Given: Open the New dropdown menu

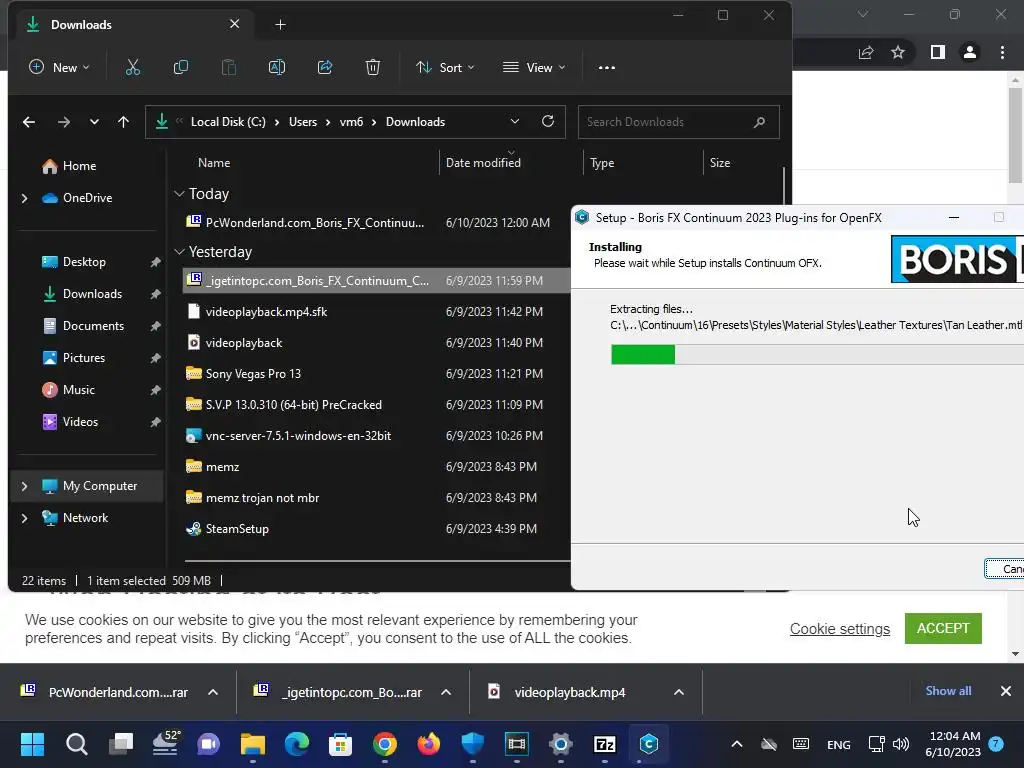Looking at the screenshot, I should [59, 67].
